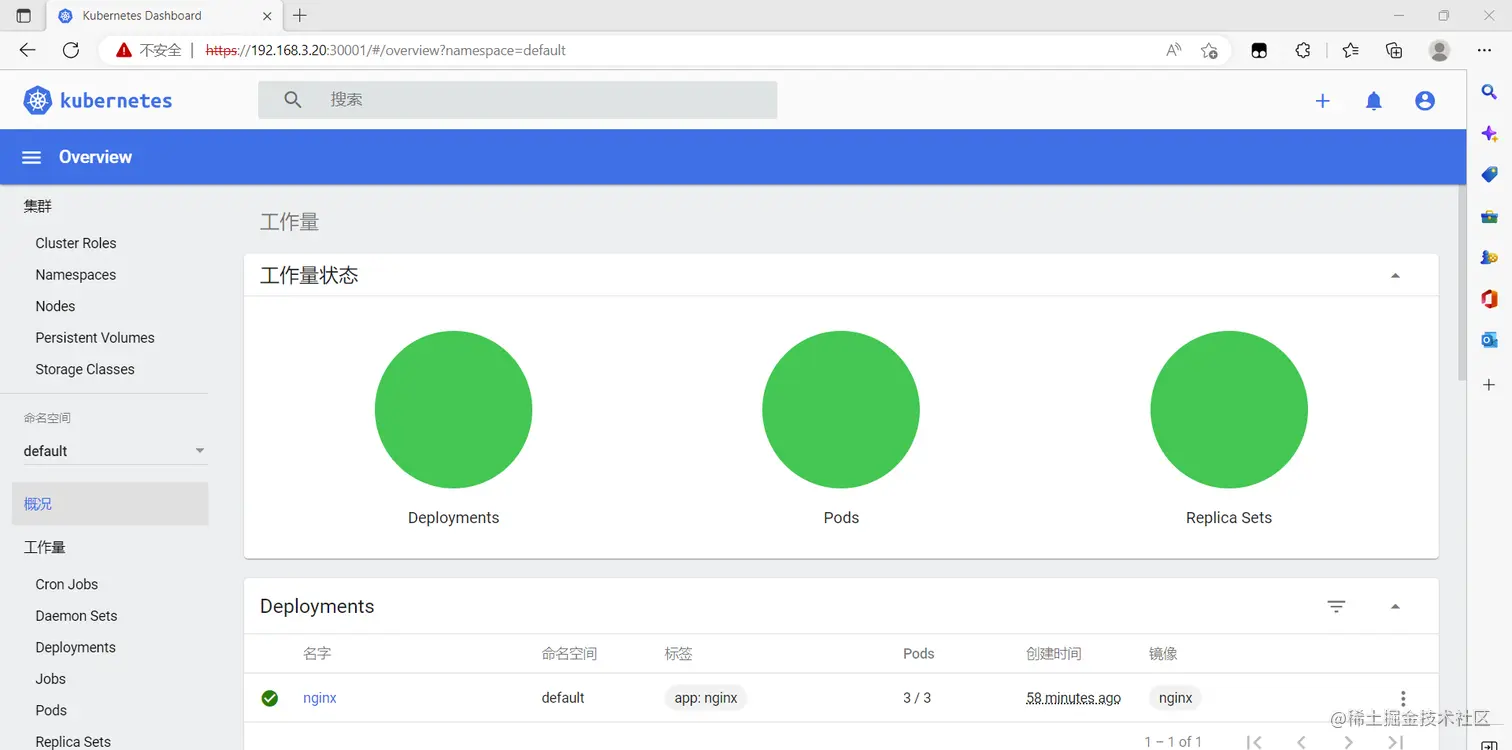The width and height of the screenshot is (1512, 750).
Task: Go to next page of Deployments
Action: point(1348,742)
